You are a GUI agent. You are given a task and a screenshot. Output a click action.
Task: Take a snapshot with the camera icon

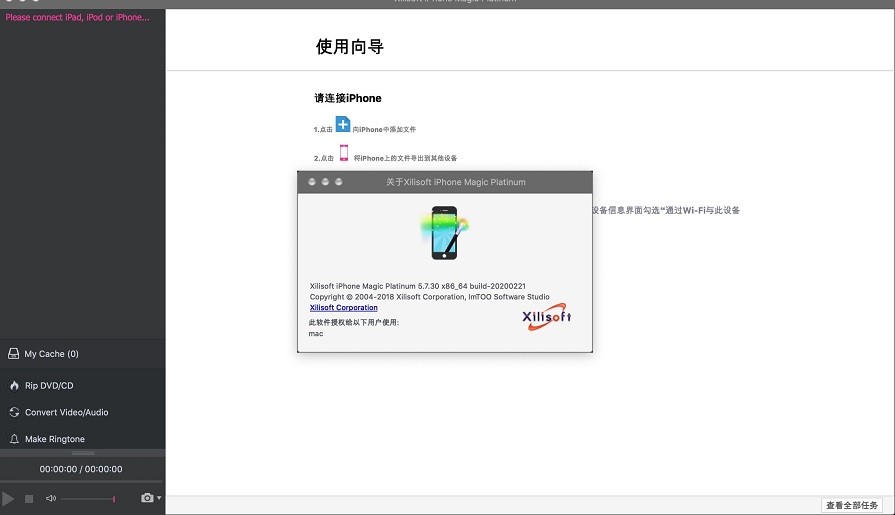147,498
